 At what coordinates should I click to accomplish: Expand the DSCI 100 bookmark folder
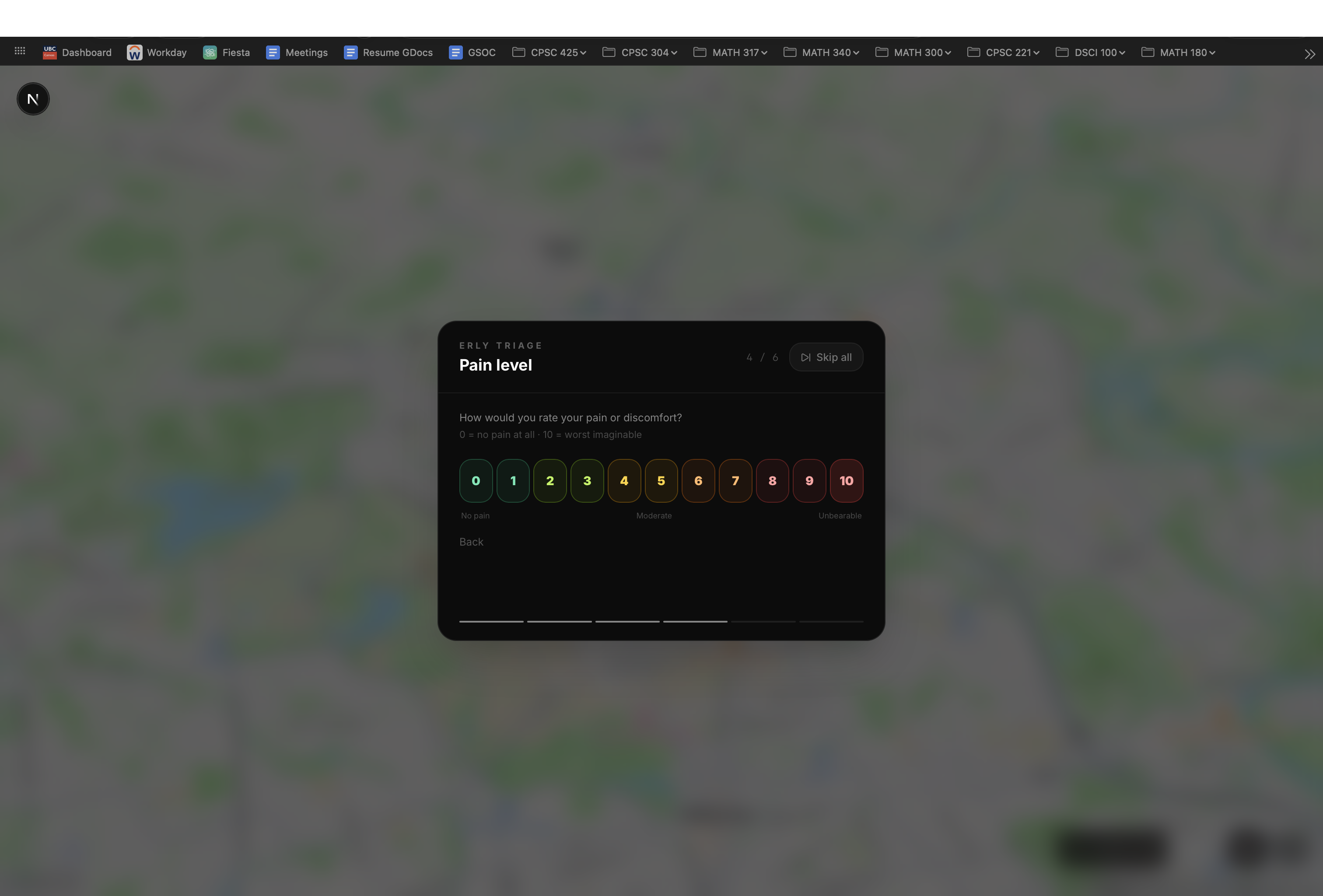pyautogui.click(x=1090, y=52)
